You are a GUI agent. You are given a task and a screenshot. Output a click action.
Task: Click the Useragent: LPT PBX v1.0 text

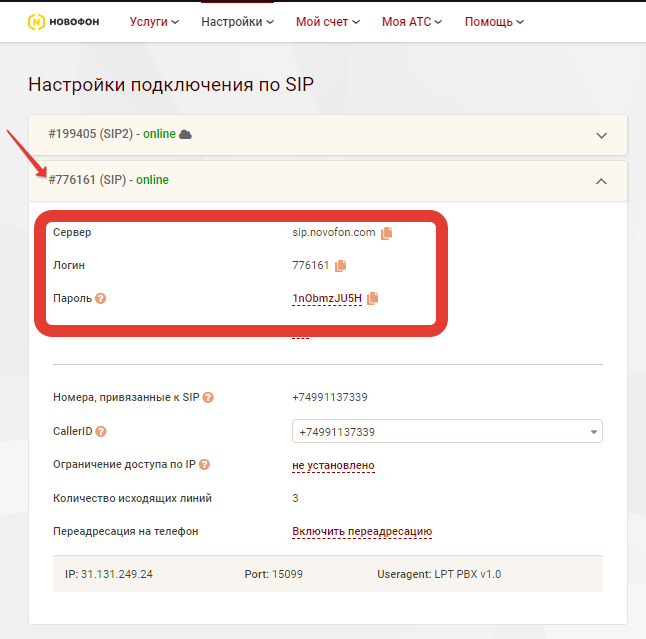[x=439, y=574]
